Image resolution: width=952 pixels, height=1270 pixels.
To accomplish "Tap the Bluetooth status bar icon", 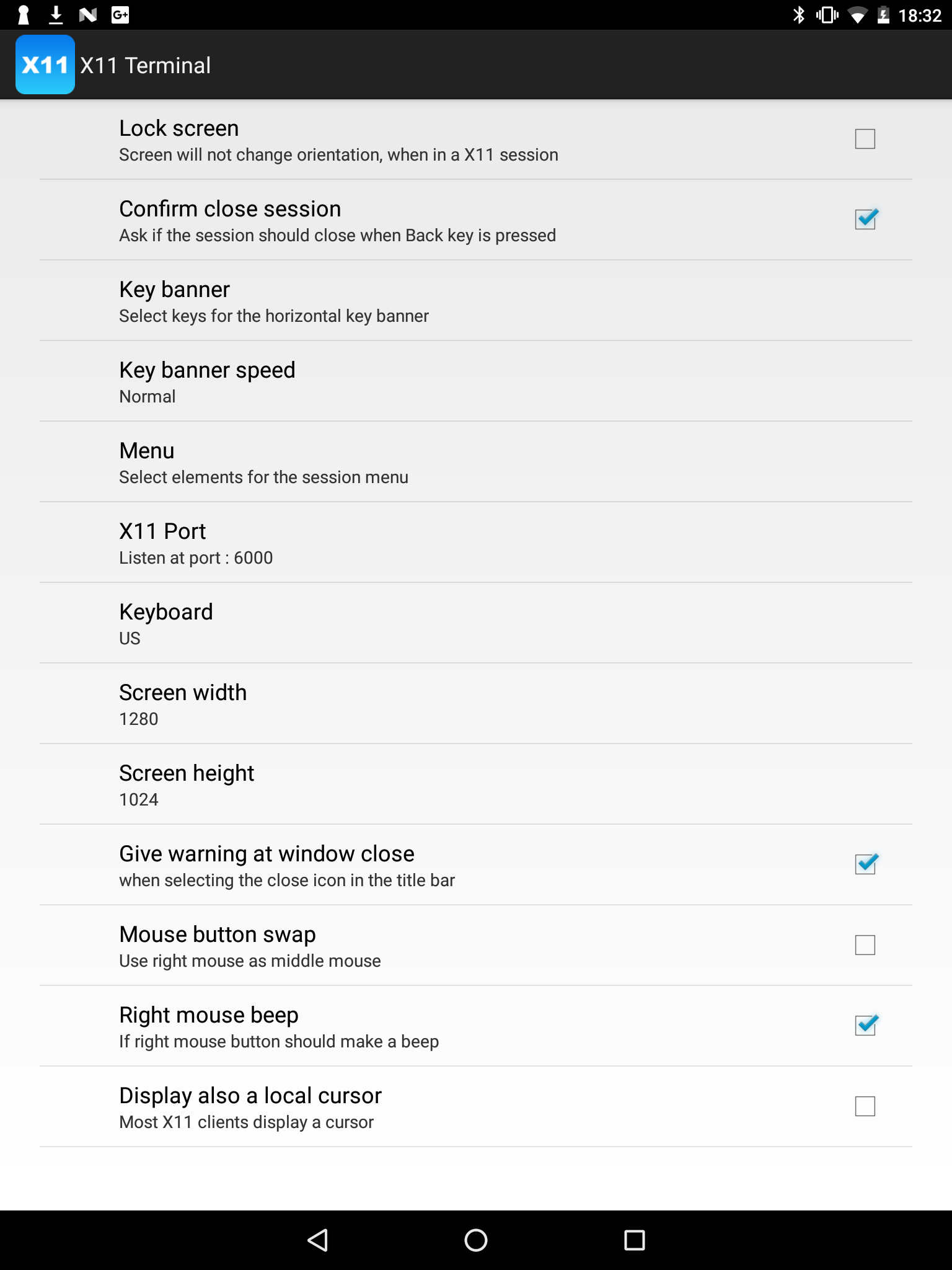I will tap(798, 15).
